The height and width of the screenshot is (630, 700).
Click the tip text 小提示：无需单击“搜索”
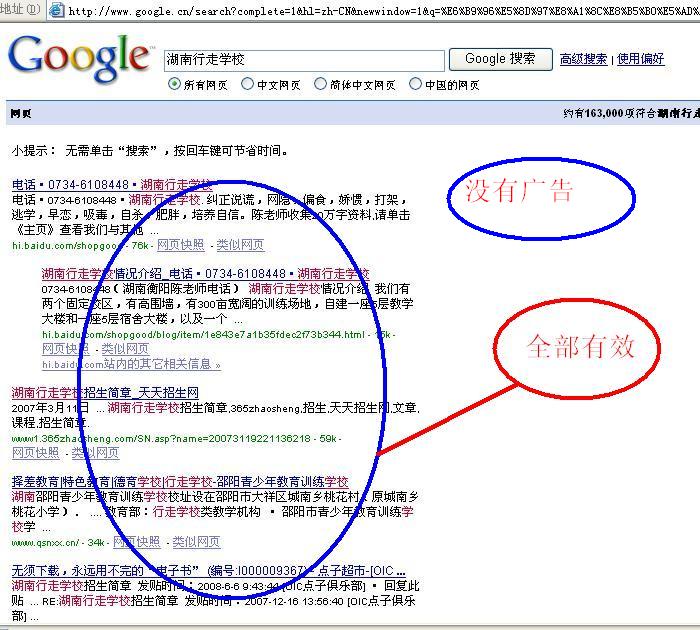[150, 151]
